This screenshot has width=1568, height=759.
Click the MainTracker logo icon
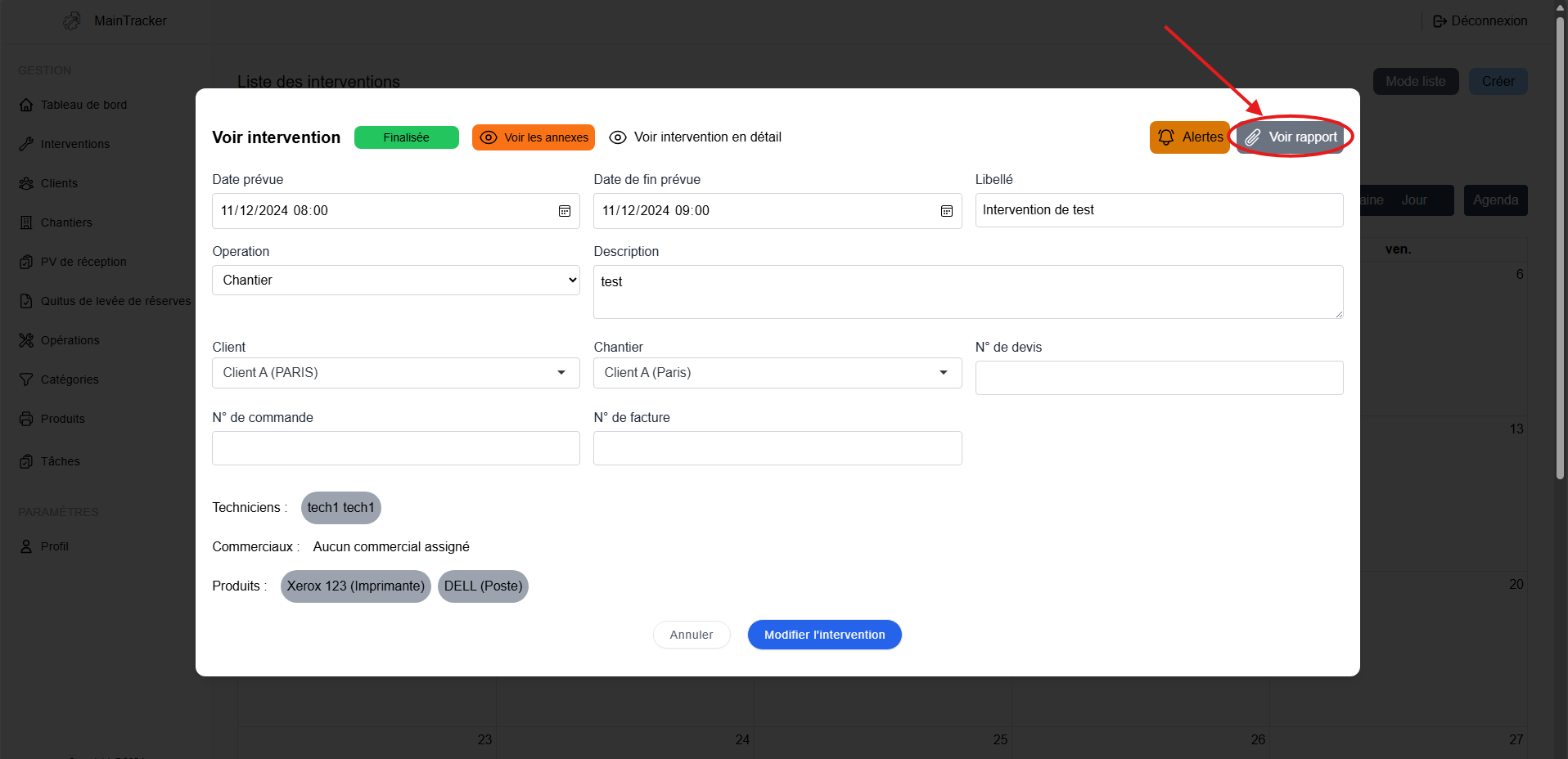pos(72,21)
